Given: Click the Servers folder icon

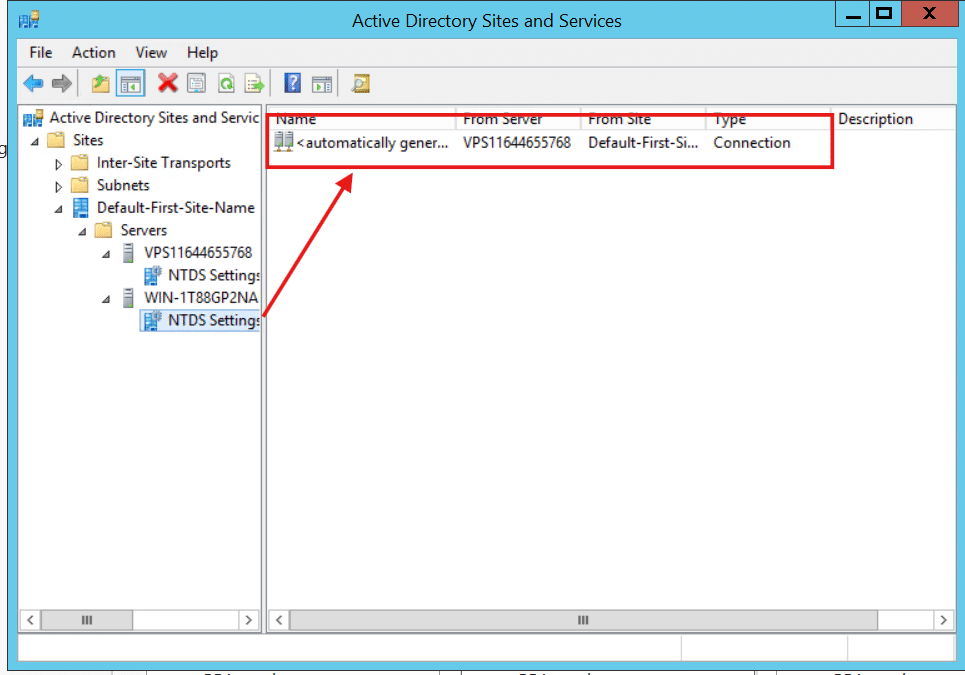Looking at the screenshot, I should (103, 230).
